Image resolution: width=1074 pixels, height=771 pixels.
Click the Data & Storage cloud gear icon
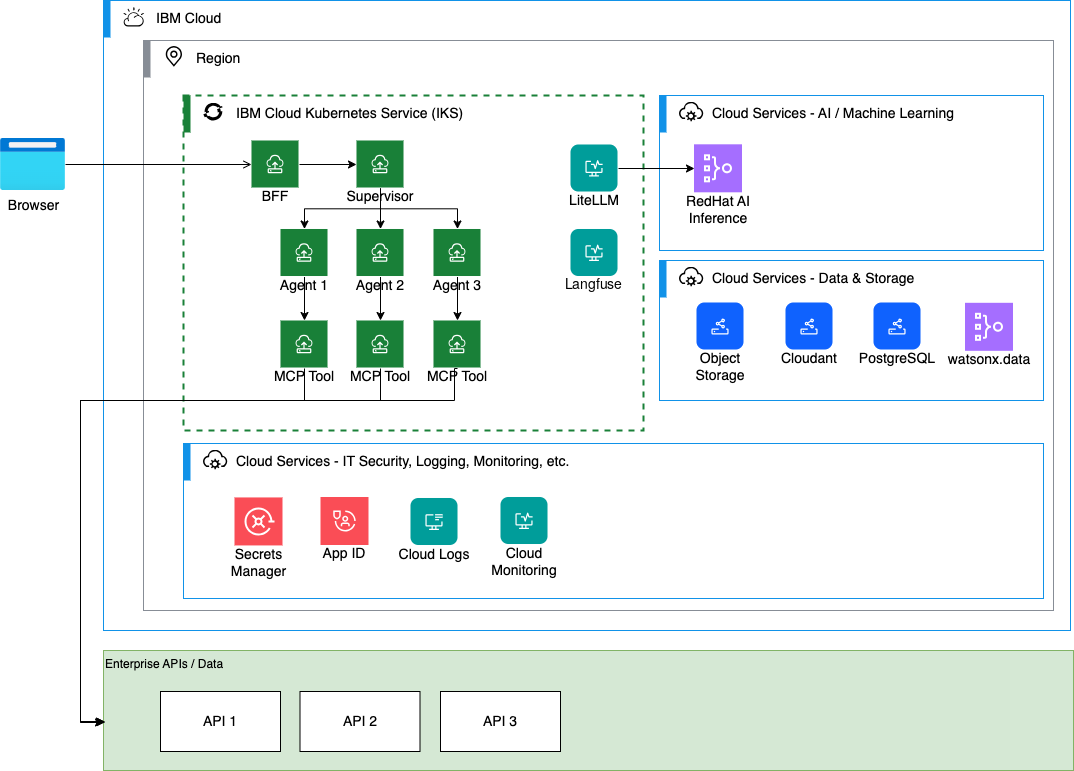coord(690,277)
